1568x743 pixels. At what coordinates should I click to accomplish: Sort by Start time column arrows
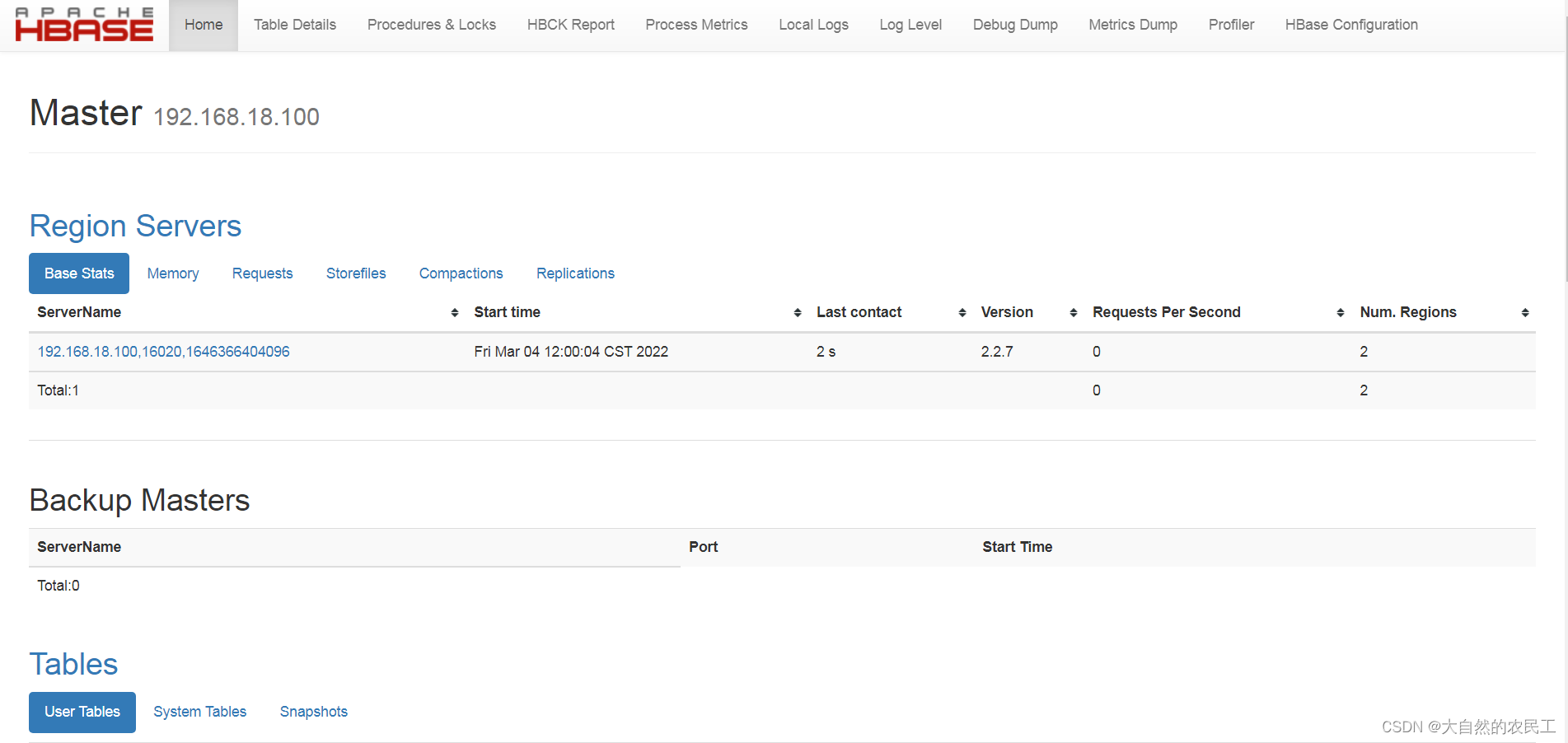(x=798, y=313)
